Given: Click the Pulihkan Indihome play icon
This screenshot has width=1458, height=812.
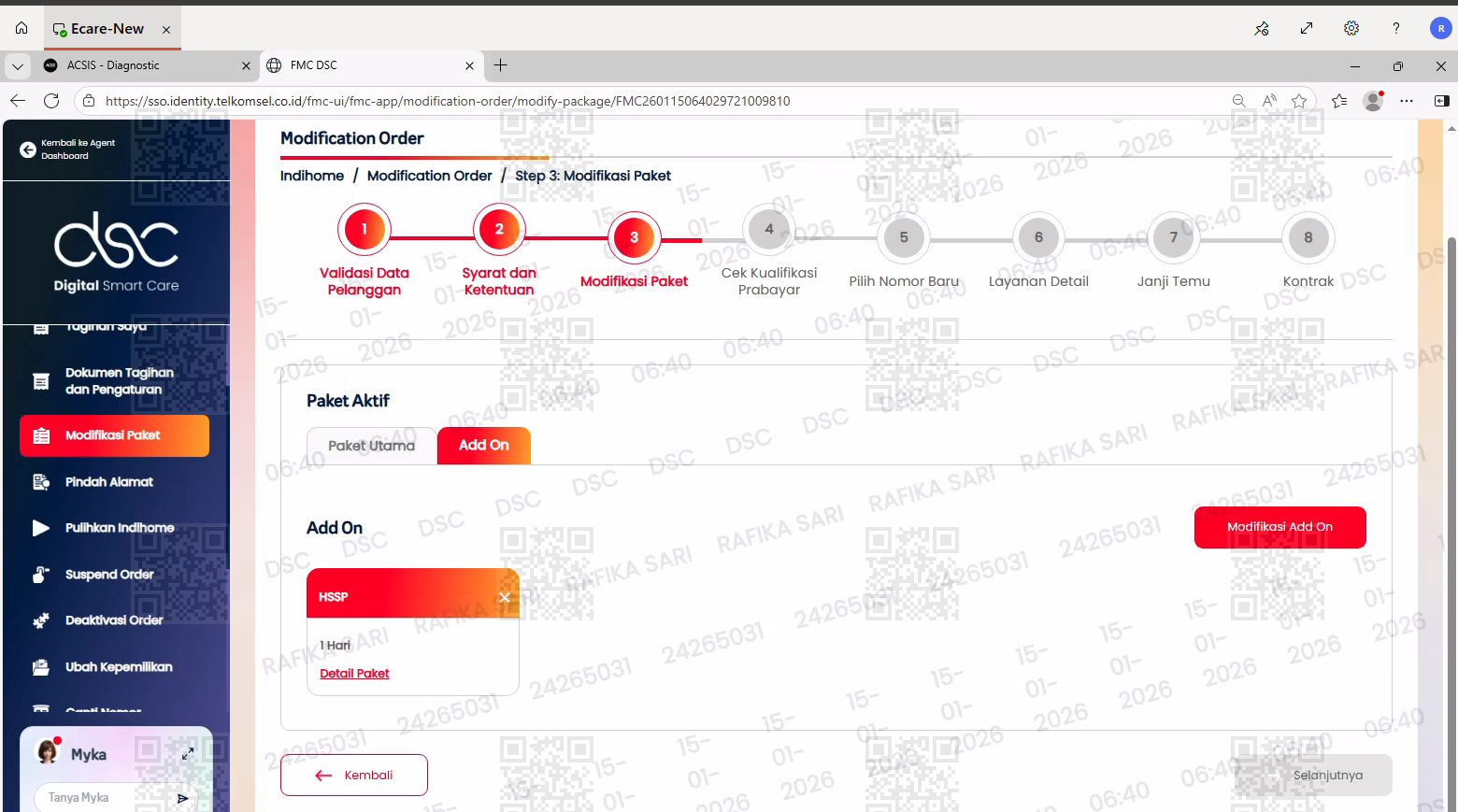Looking at the screenshot, I should pos(41,528).
